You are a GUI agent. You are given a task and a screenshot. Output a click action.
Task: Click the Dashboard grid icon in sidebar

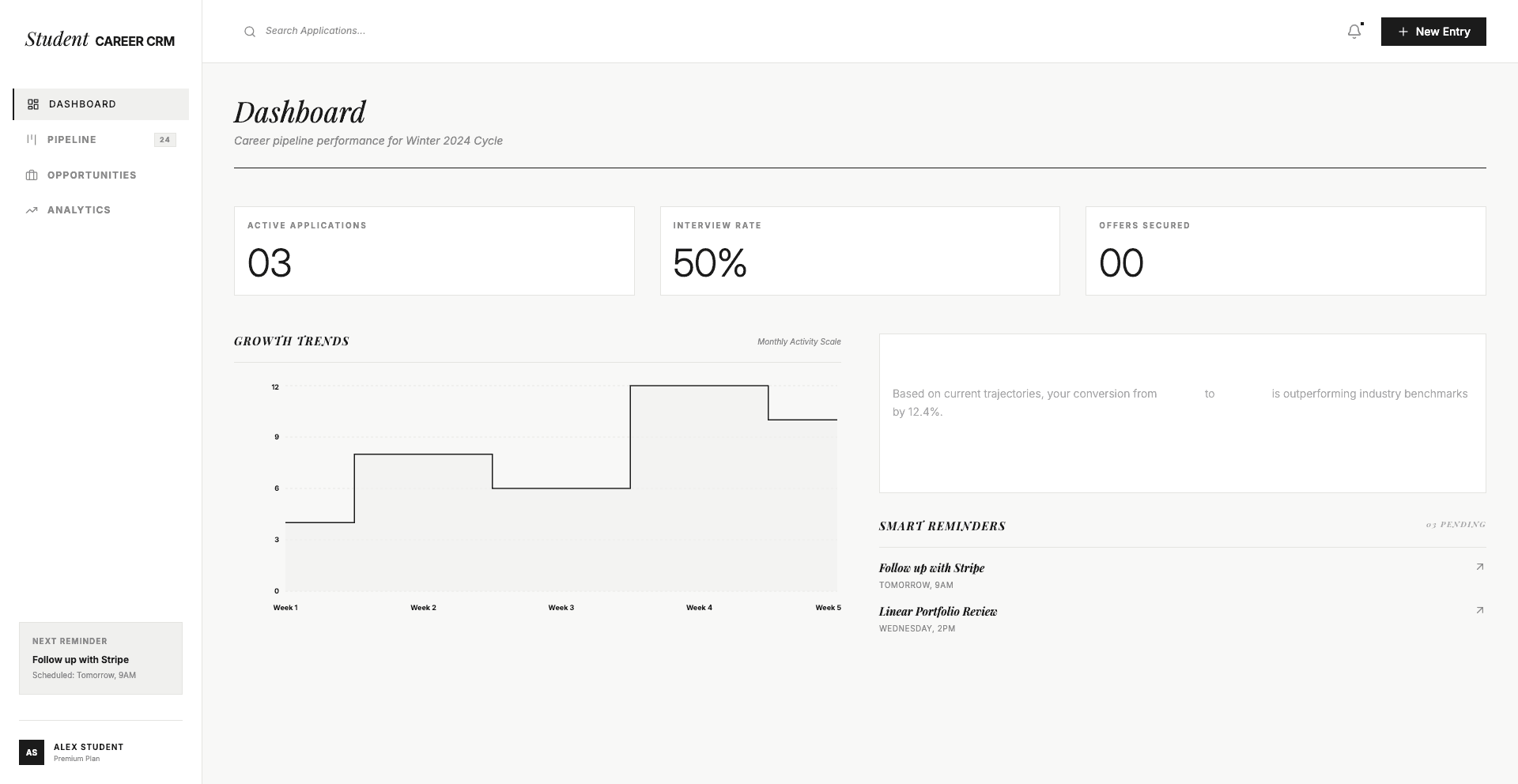click(x=33, y=104)
